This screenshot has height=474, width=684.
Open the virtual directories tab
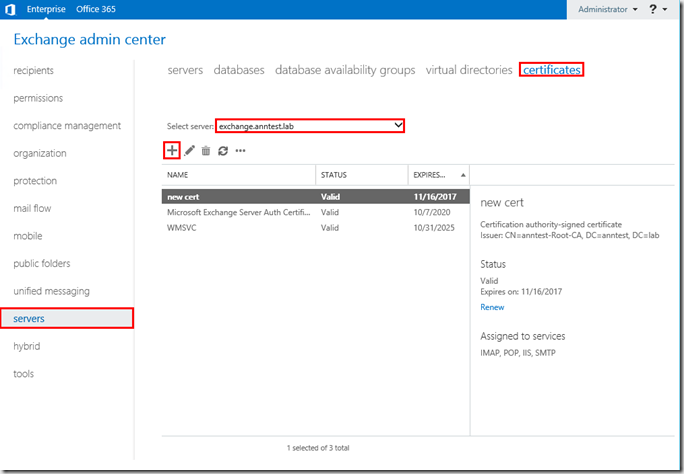coord(468,70)
